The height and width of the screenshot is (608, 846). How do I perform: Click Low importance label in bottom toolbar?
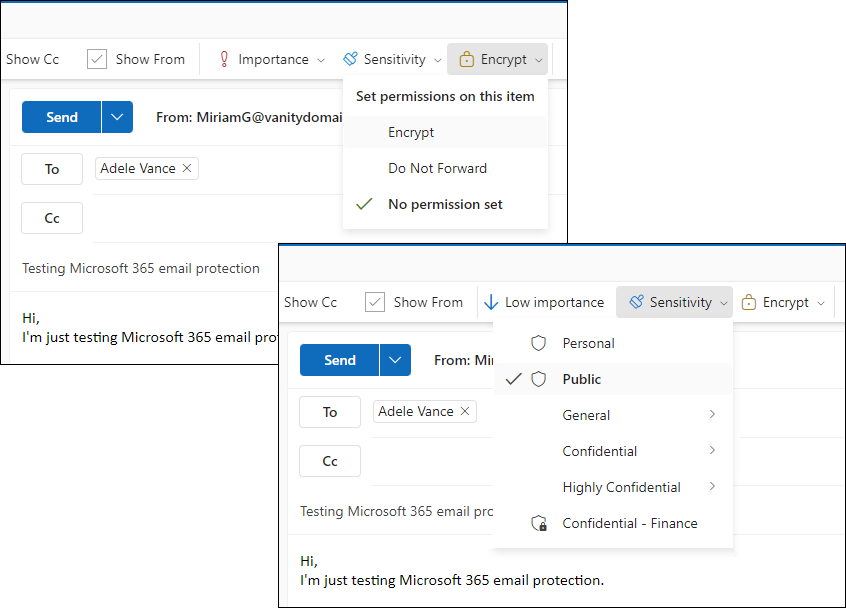tap(554, 302)
